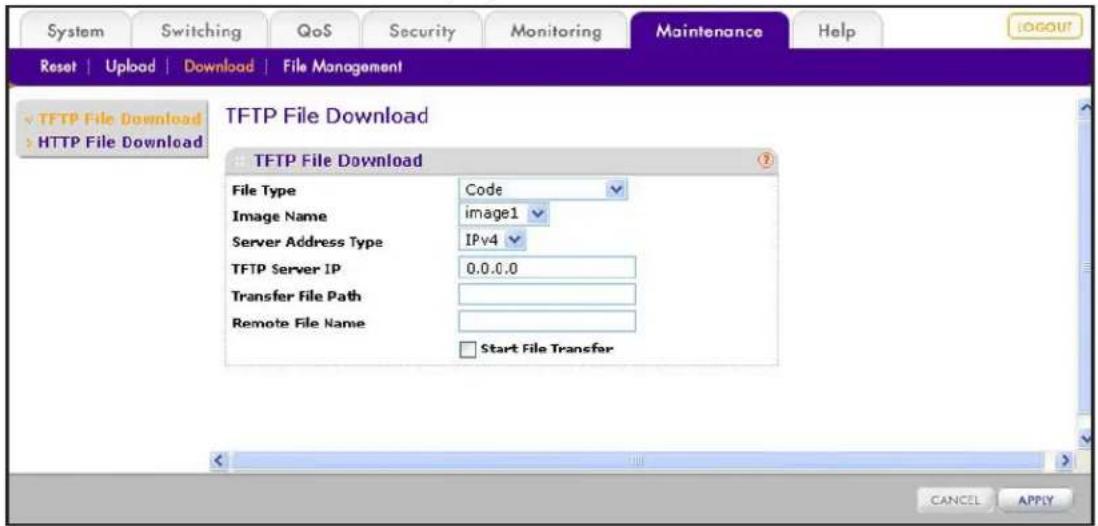This screenshot has height=526, width=1098.
Task: Open File Management submenu item
Action: coord(342,67)
